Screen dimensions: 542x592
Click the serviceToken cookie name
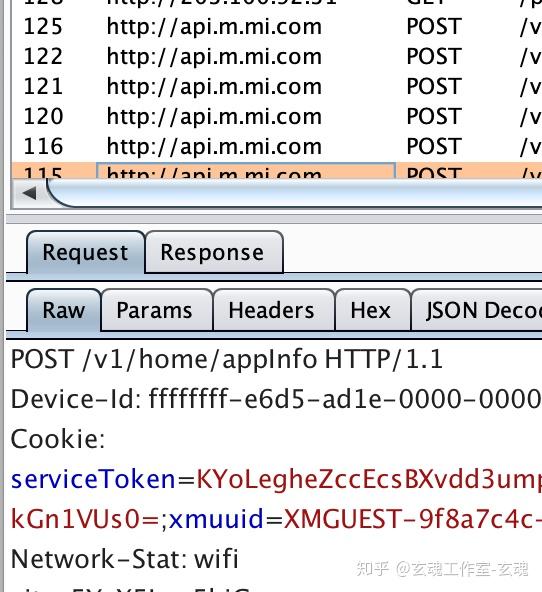pyautogui.click(x=93, y=479)
